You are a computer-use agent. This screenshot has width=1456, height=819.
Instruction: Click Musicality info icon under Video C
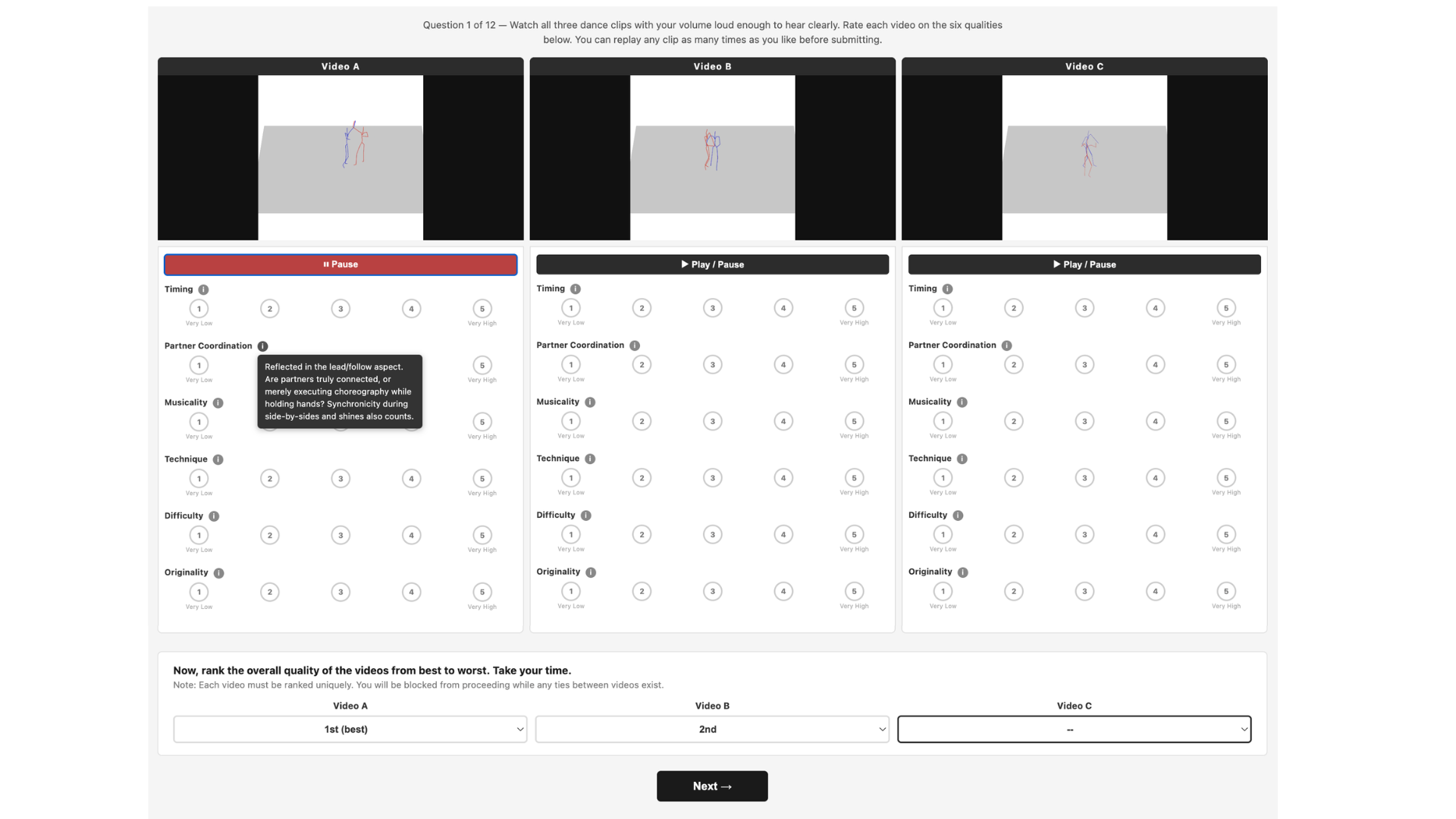coord(962,403)
